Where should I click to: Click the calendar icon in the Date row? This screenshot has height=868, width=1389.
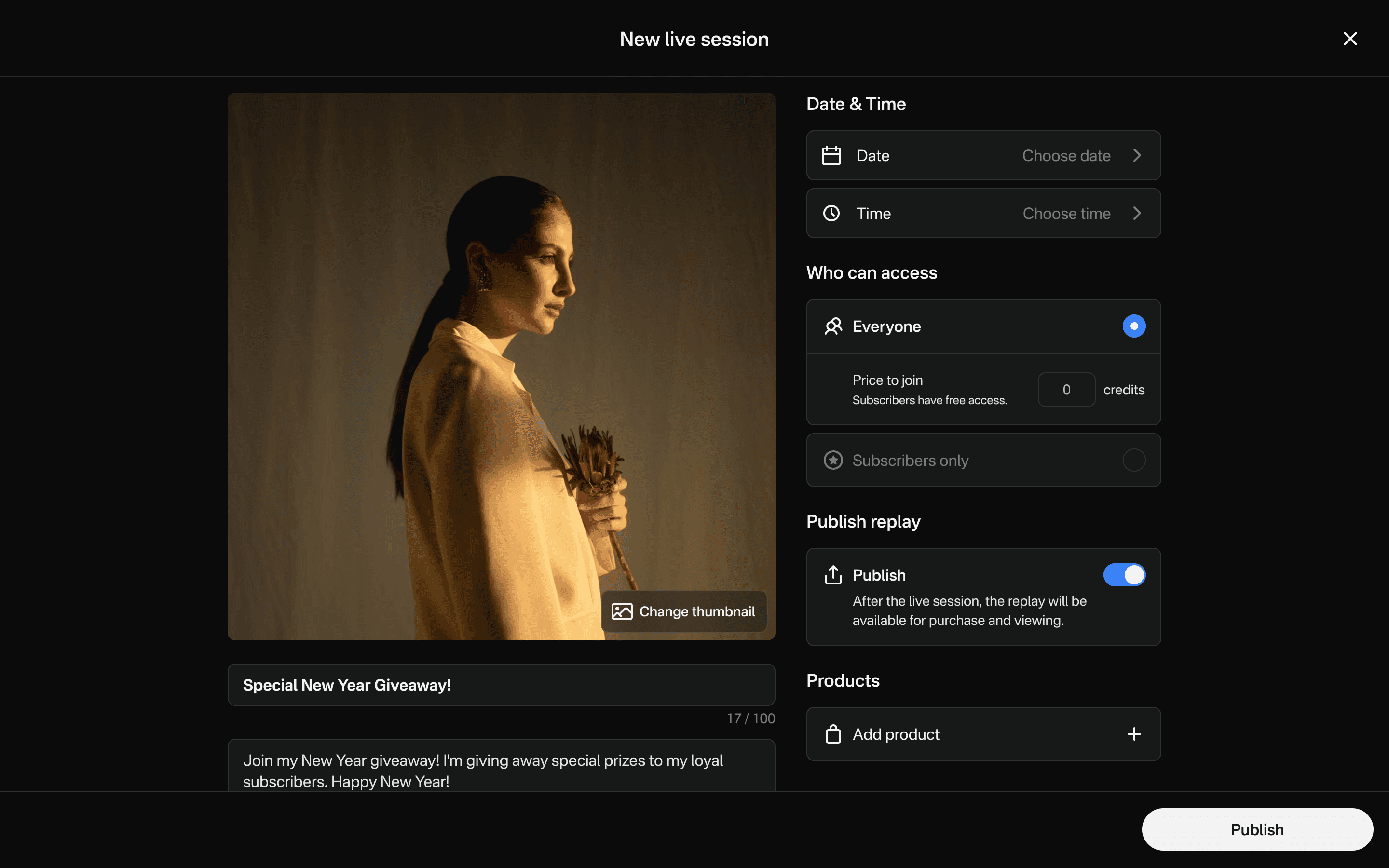pos(831,156)
